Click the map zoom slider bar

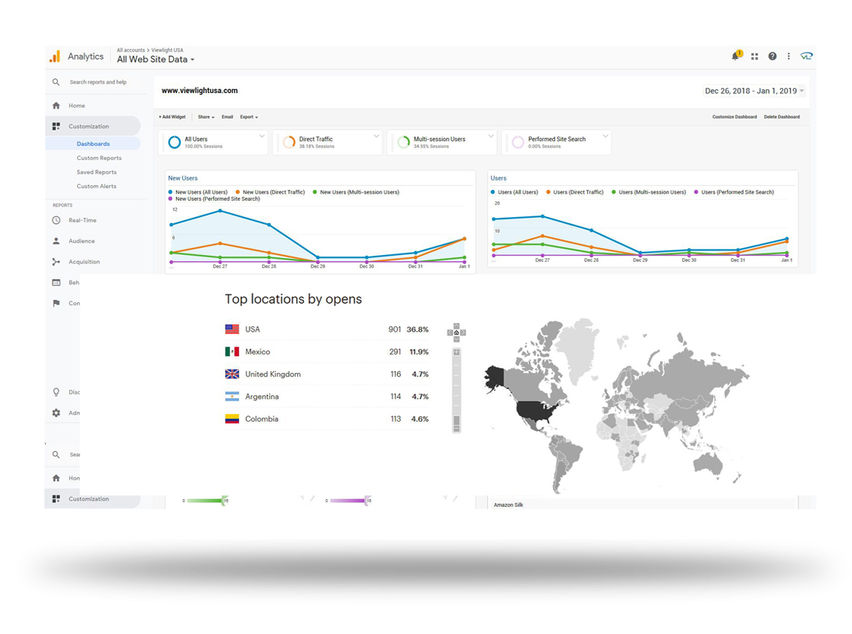pyautogui.click(x=456, y=390)
